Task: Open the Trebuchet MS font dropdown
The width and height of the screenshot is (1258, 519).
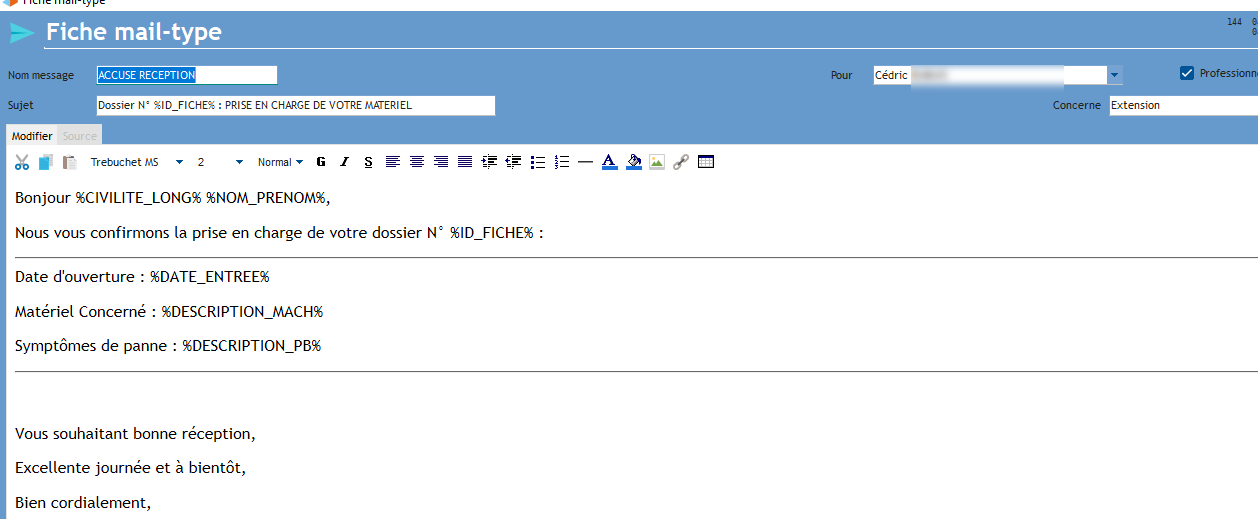Action: 179,162
